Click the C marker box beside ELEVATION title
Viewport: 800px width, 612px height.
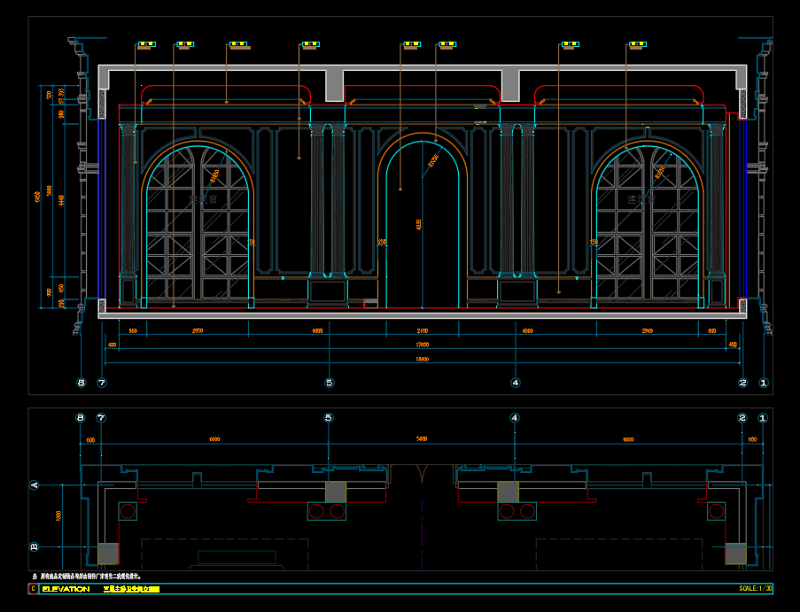point(34,590)
